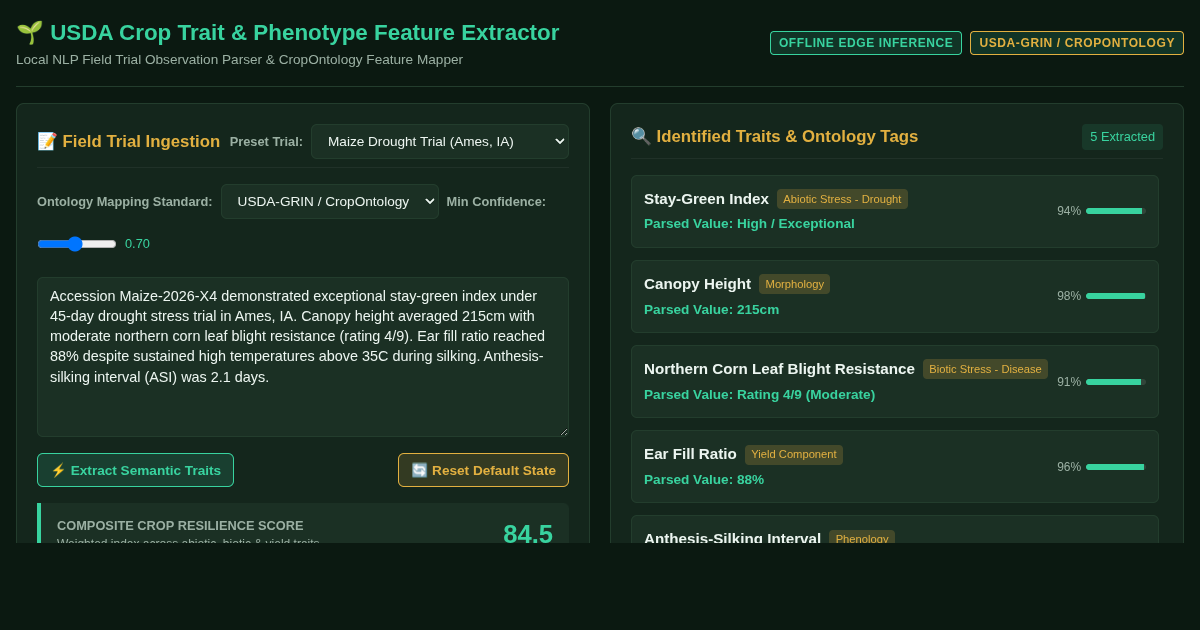This screenshot has height=630, width=1200.
Task: Click the USDA-GRIN / CROPONTOLOGY badge
Action: click(1077, 43)
